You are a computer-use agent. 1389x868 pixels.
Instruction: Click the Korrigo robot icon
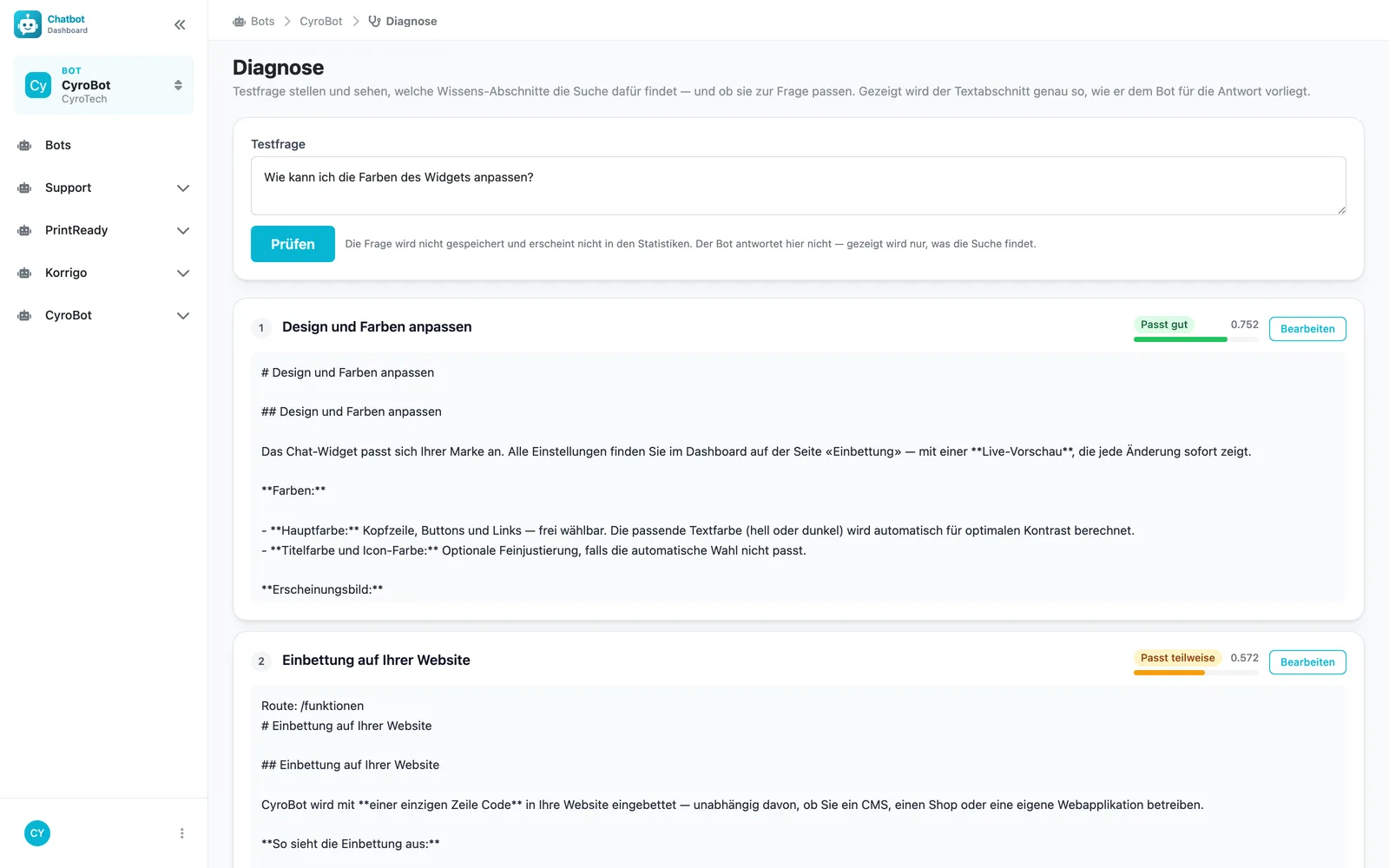(24, 273)
